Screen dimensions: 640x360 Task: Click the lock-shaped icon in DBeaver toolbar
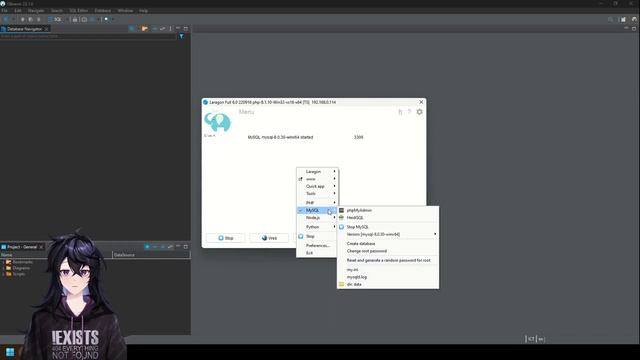75,19
